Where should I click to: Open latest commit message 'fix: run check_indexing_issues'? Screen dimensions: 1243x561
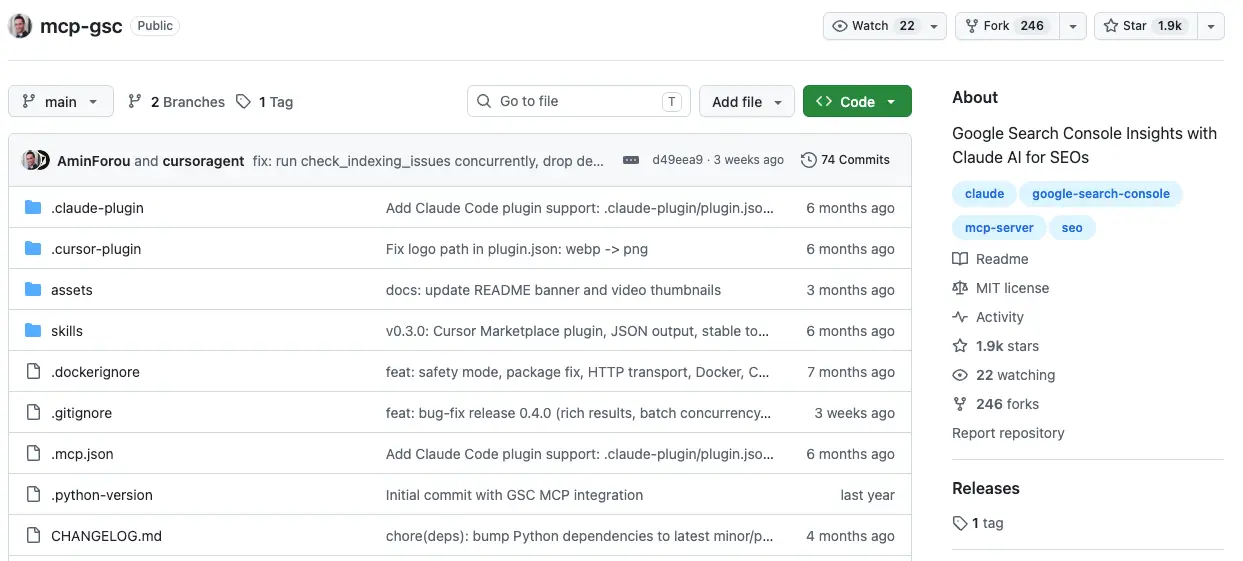click(428, 161)
